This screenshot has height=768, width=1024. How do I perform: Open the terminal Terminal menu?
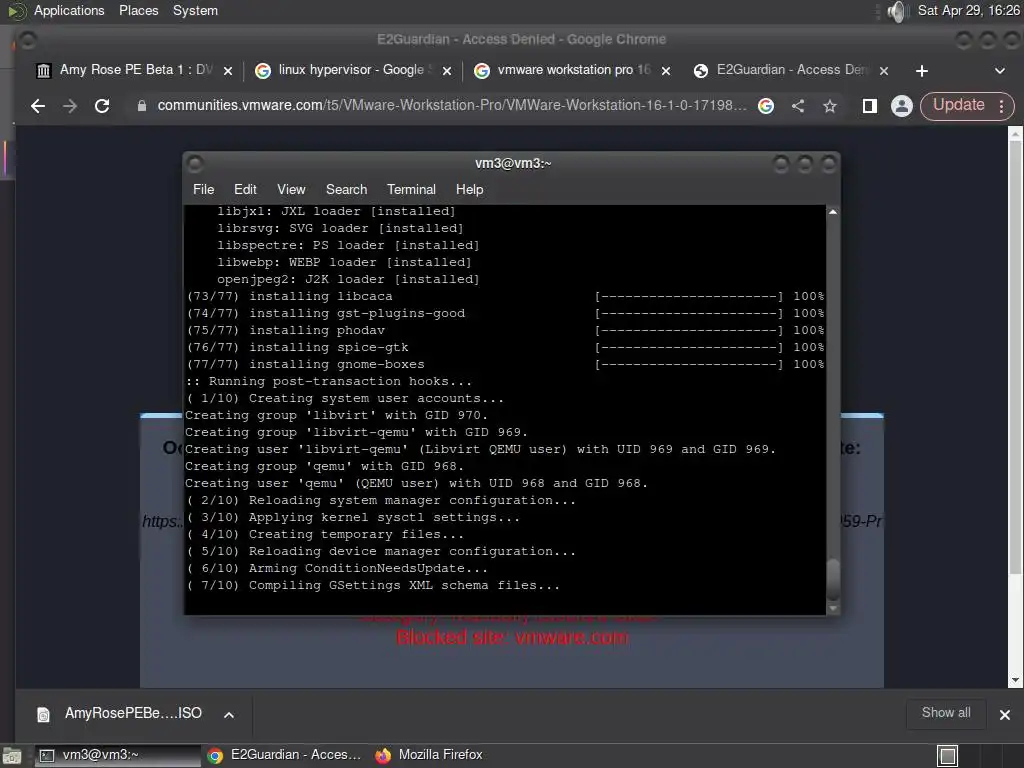[411, 189]
